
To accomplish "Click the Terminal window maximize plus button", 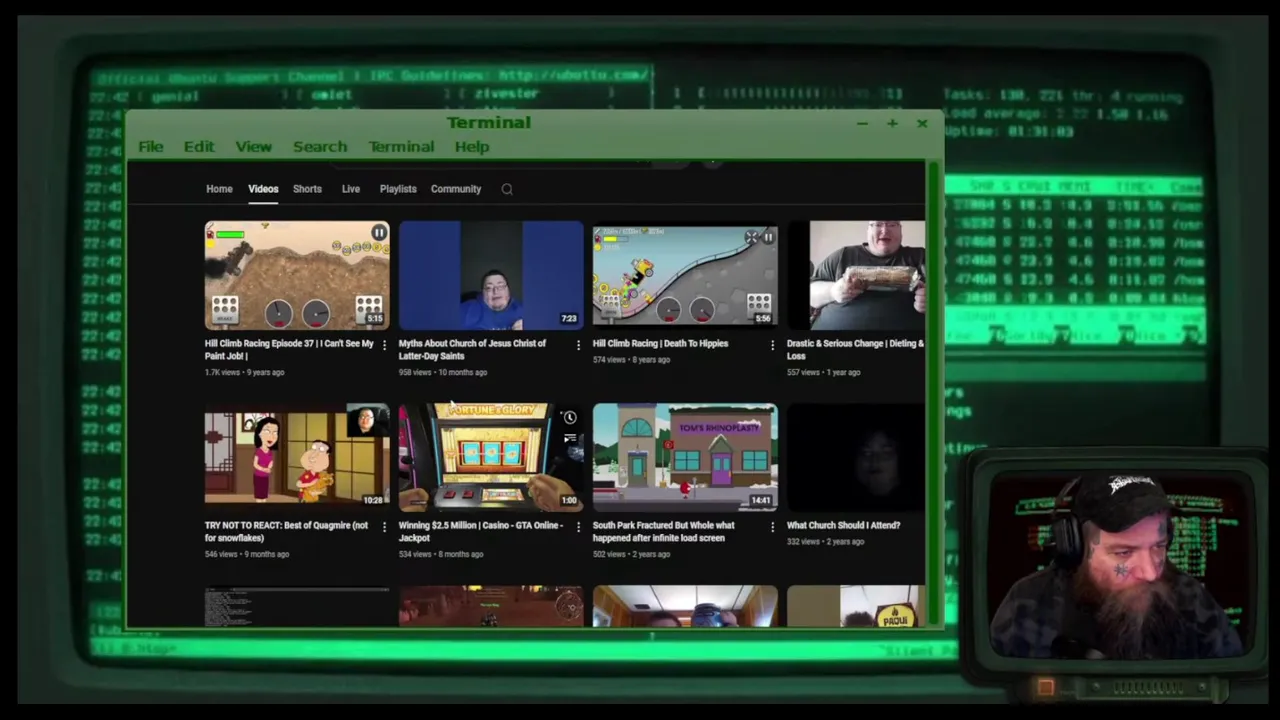I will [x=891, y=123].
